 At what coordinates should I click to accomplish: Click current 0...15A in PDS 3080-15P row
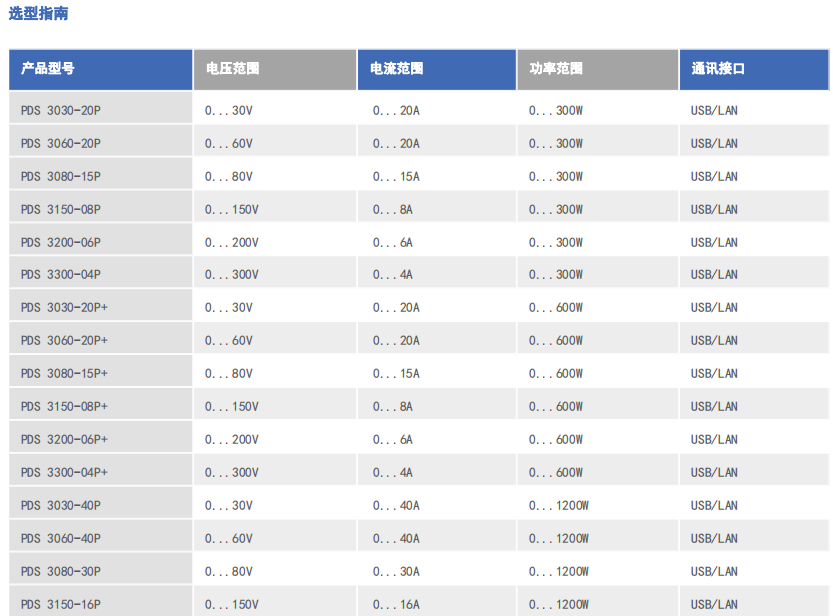click(396, 176)
